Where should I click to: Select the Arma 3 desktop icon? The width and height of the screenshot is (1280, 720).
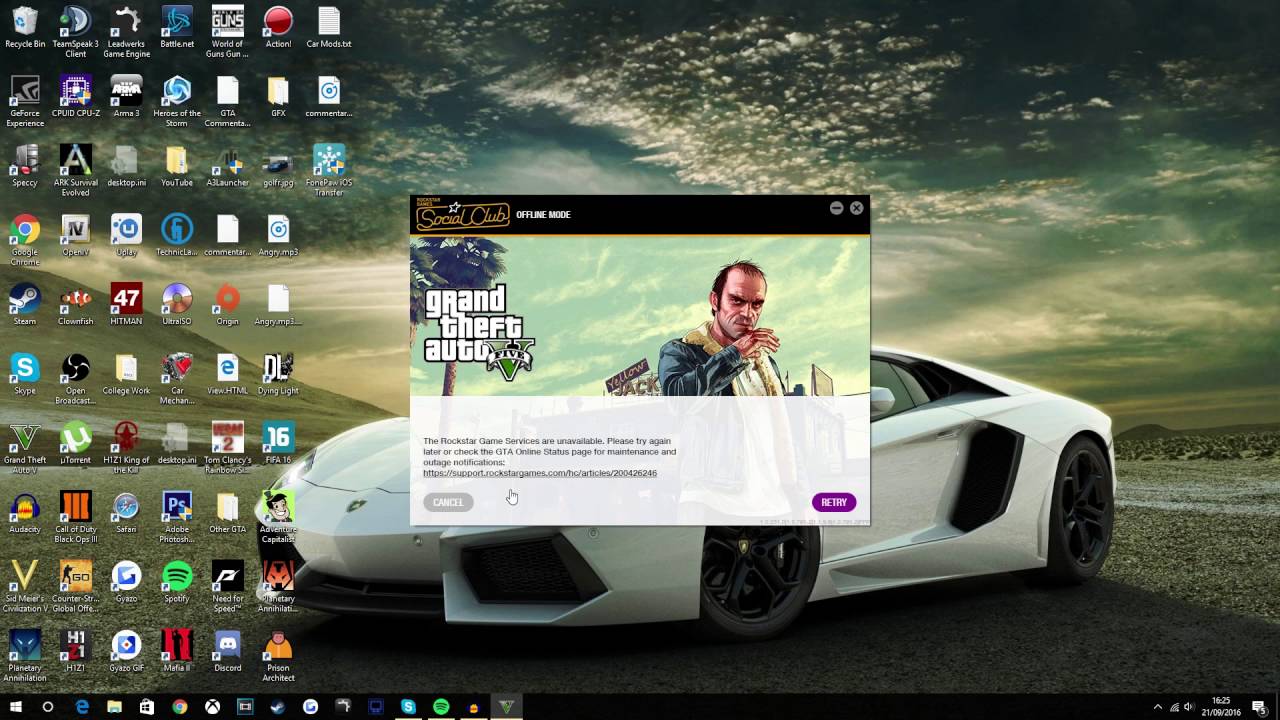coord(127,97)
